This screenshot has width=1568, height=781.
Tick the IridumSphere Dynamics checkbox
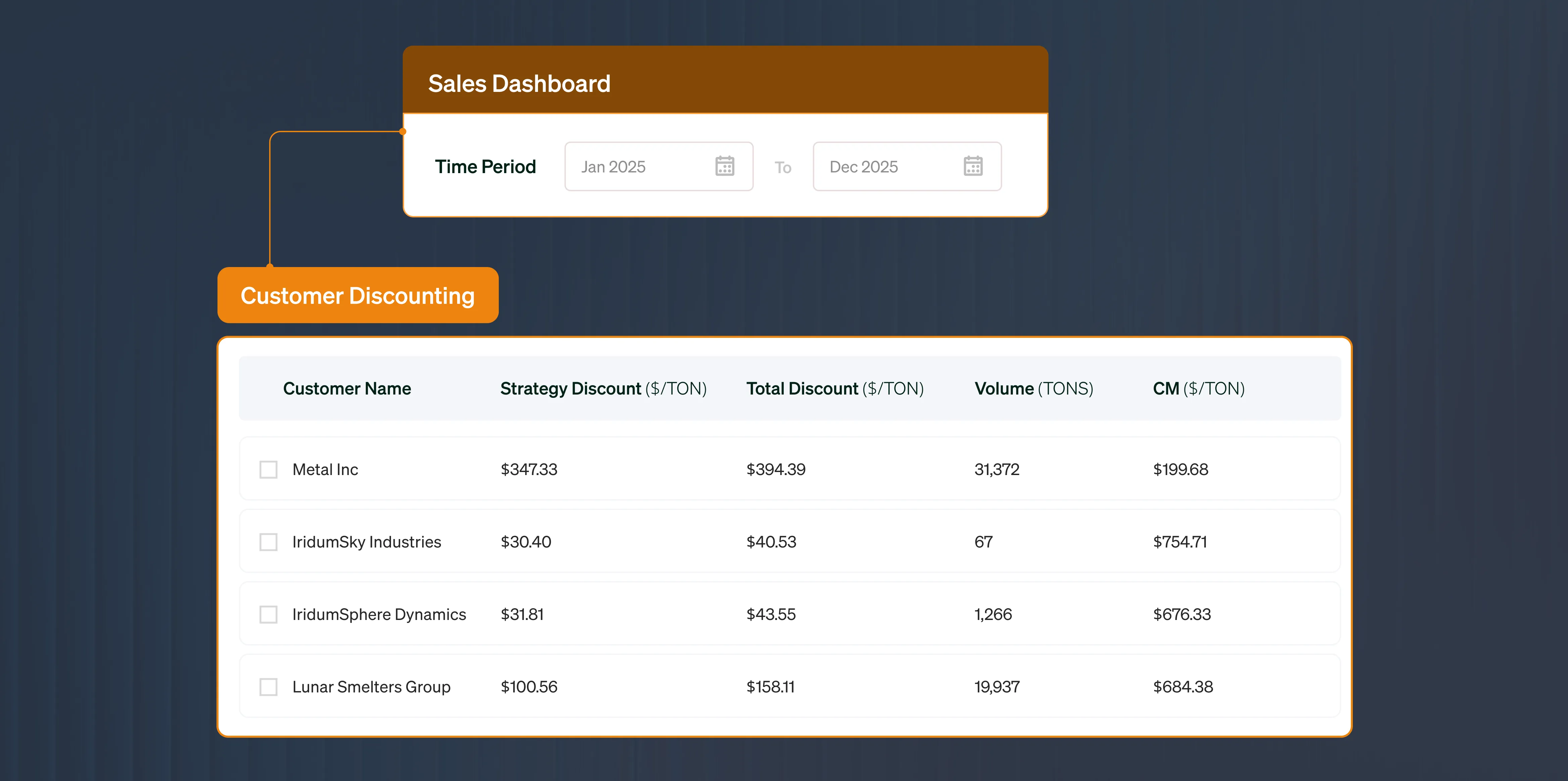point(268,614)
